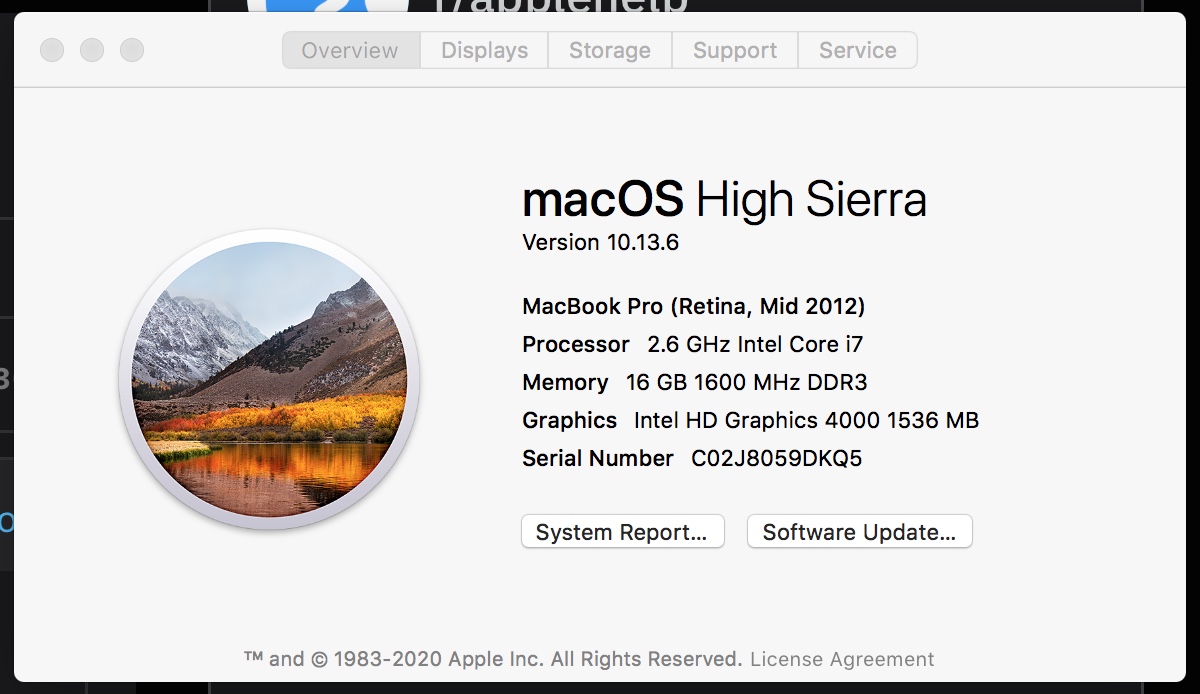Click the Memory label
The height and width of the screenshot is (694, 1200).
pyautogui.click(x=565, y=382)
